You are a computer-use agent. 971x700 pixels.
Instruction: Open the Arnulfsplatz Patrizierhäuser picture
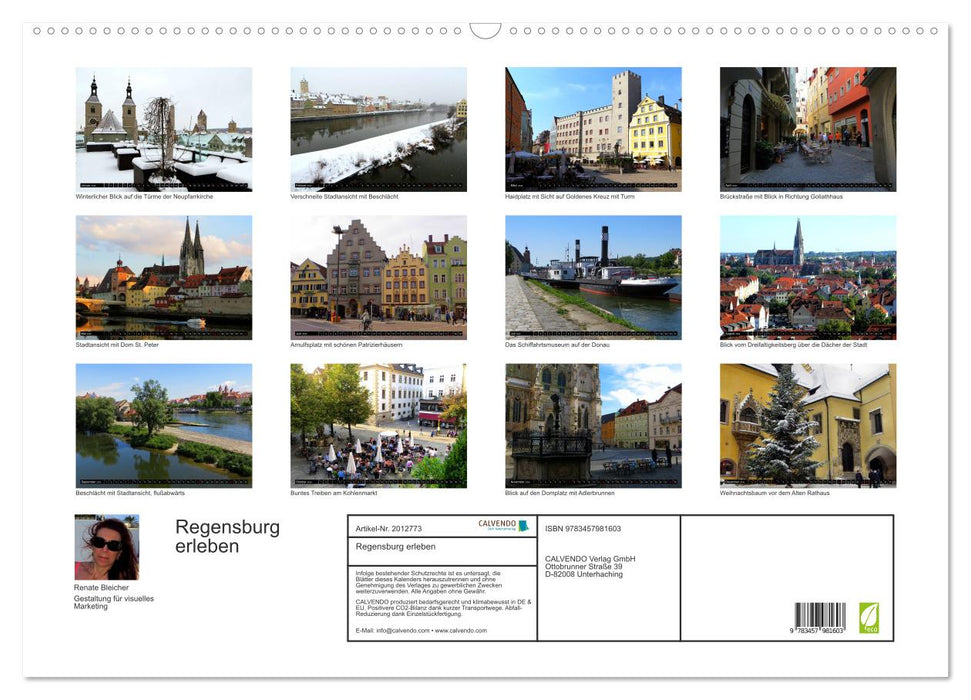pos(378,277)
